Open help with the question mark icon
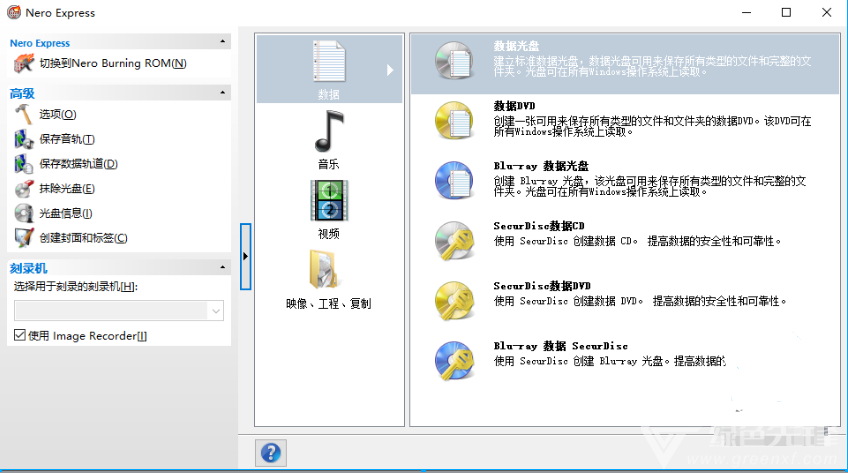Image resolution: width=848 pixels, height=473 pixels. [x=271, y=453]
